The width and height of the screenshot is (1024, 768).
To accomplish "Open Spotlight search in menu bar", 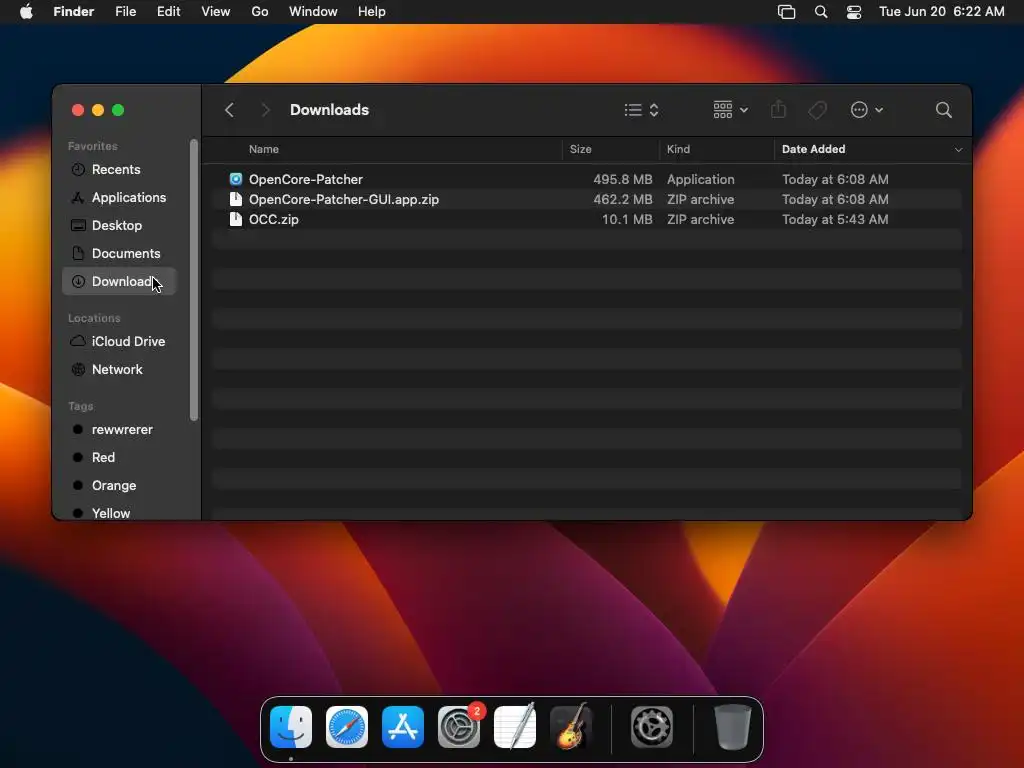I will [x=821, y=12].
